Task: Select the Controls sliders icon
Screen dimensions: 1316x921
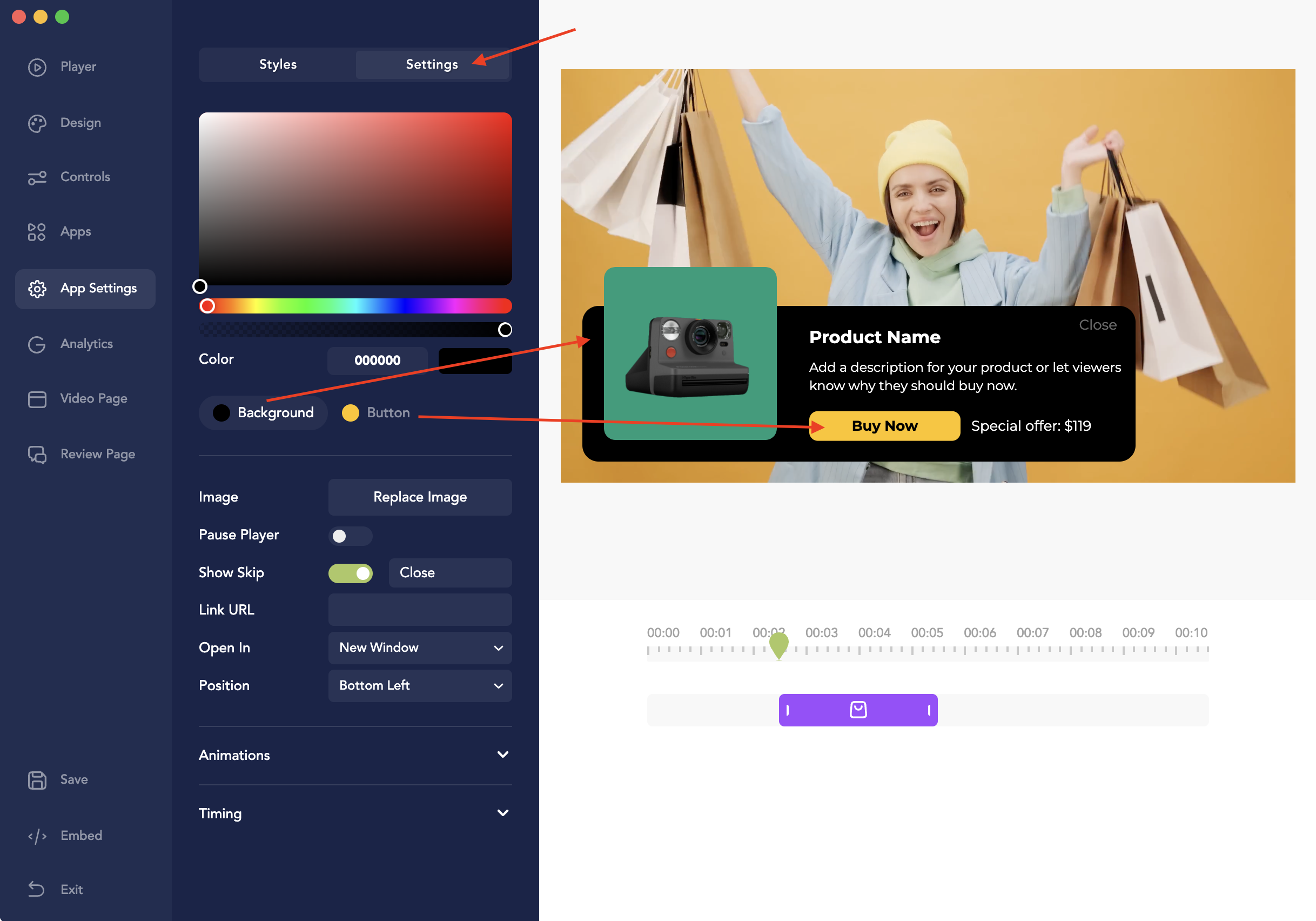Action: (37, 178)
